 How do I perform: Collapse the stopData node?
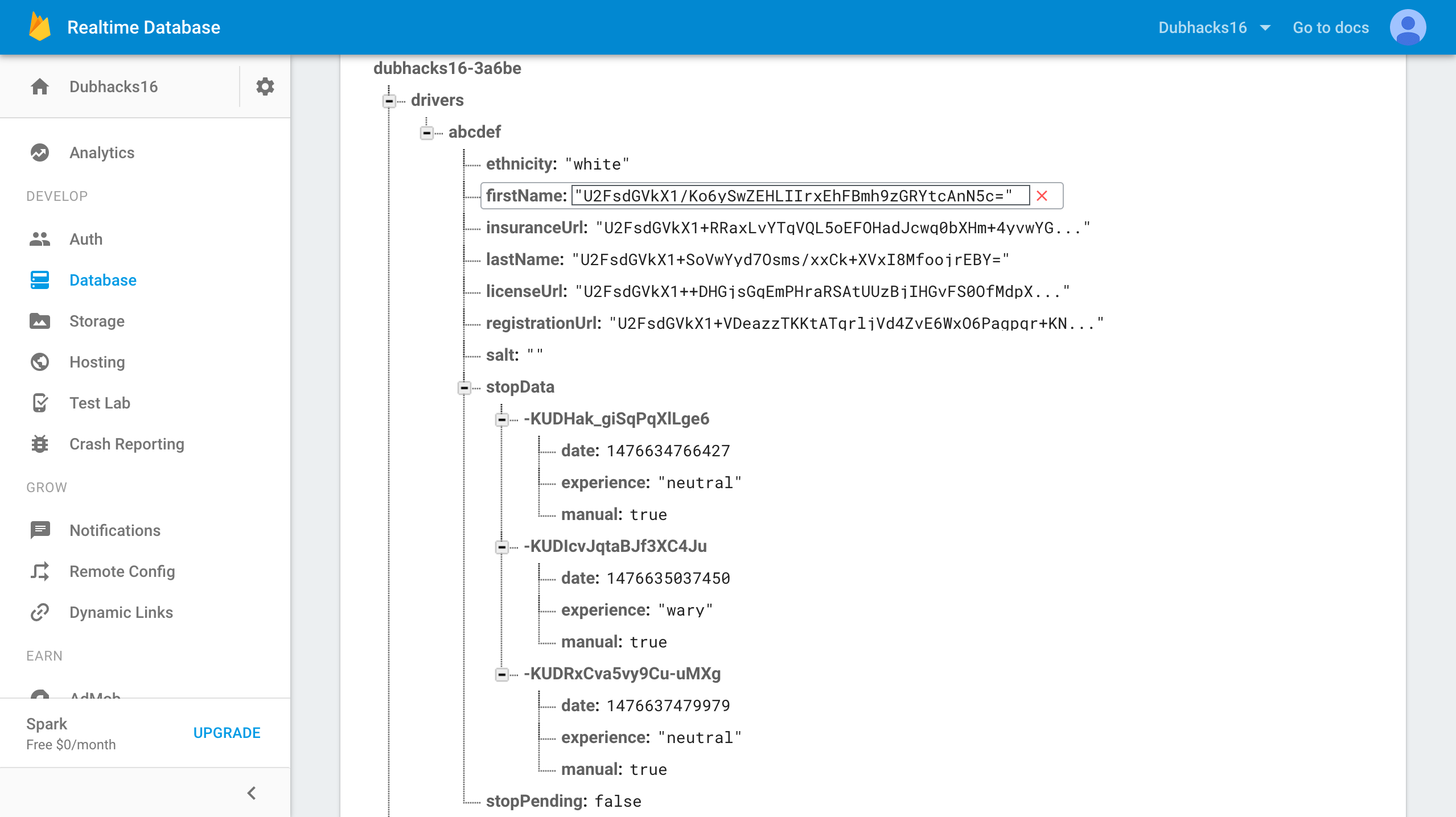coord(464,388)
